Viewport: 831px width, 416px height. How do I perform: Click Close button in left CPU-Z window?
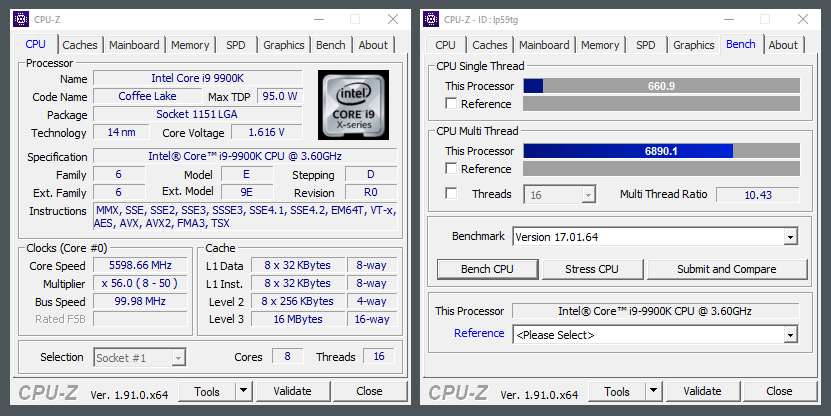(369, 391)
